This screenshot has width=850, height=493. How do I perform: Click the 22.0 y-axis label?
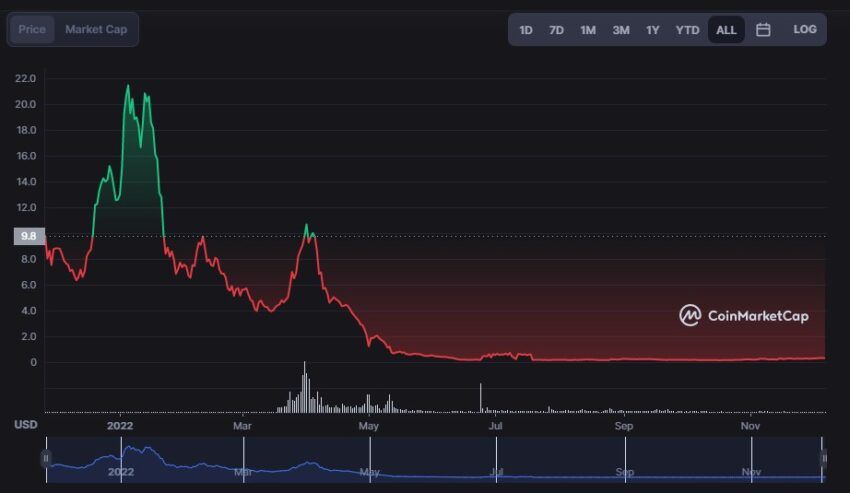(x=25, y=79)
